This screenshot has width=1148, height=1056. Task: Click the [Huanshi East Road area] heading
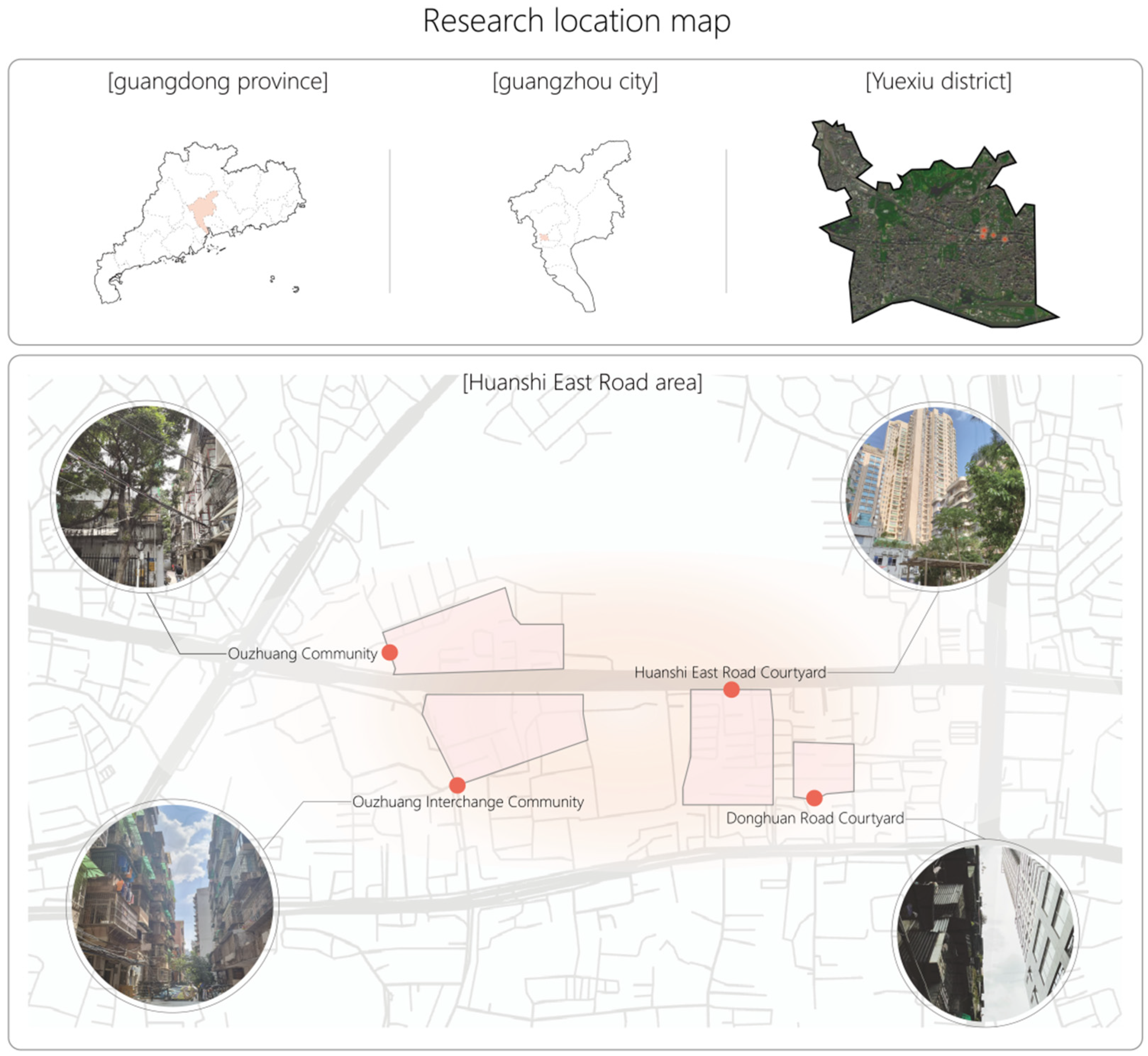click(582, 382)
